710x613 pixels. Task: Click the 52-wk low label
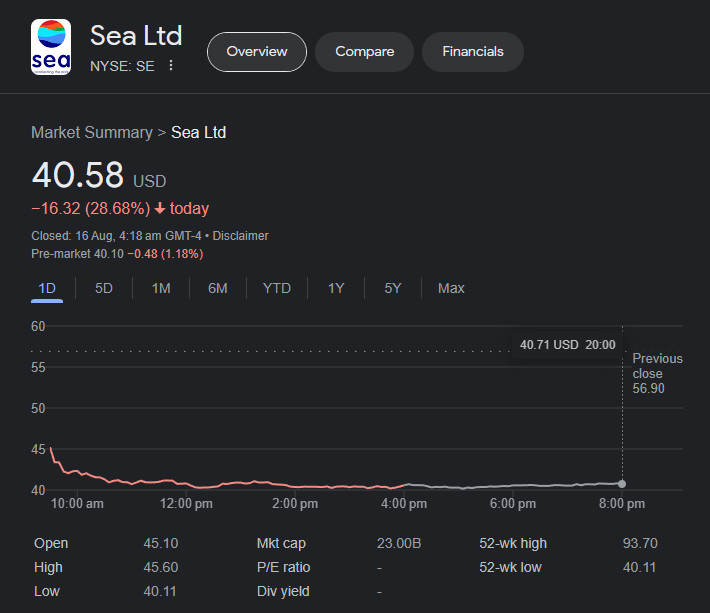510,567
